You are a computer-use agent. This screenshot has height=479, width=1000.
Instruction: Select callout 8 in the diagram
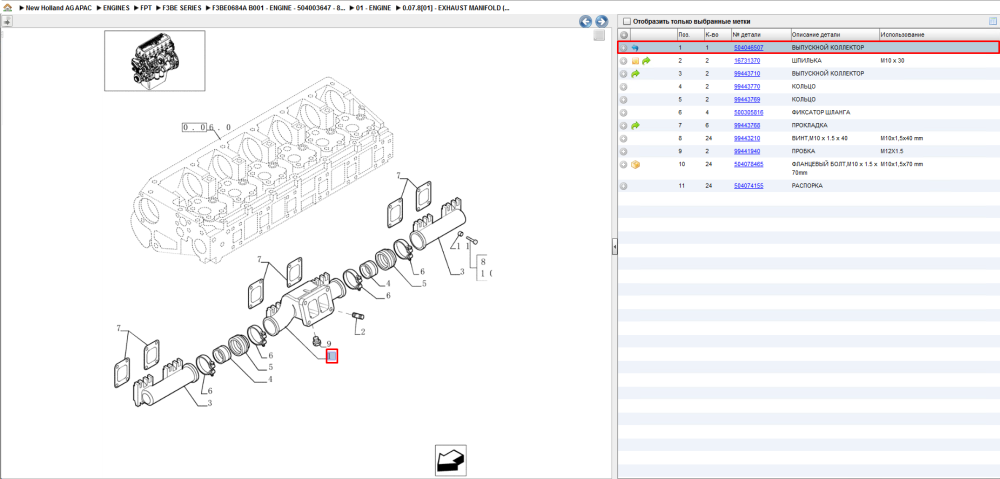(483, 261)
